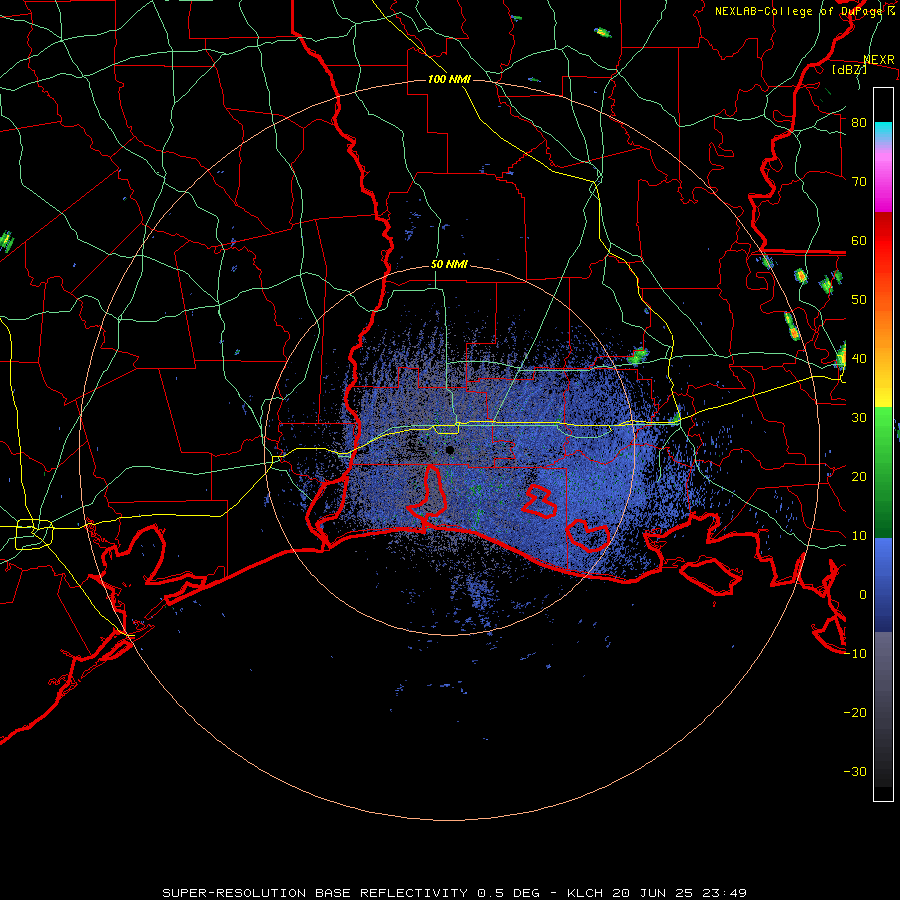The image size is (900, 900).
Task: Click the 60 value on the dBZ scale
Action: tap(859, 241)
